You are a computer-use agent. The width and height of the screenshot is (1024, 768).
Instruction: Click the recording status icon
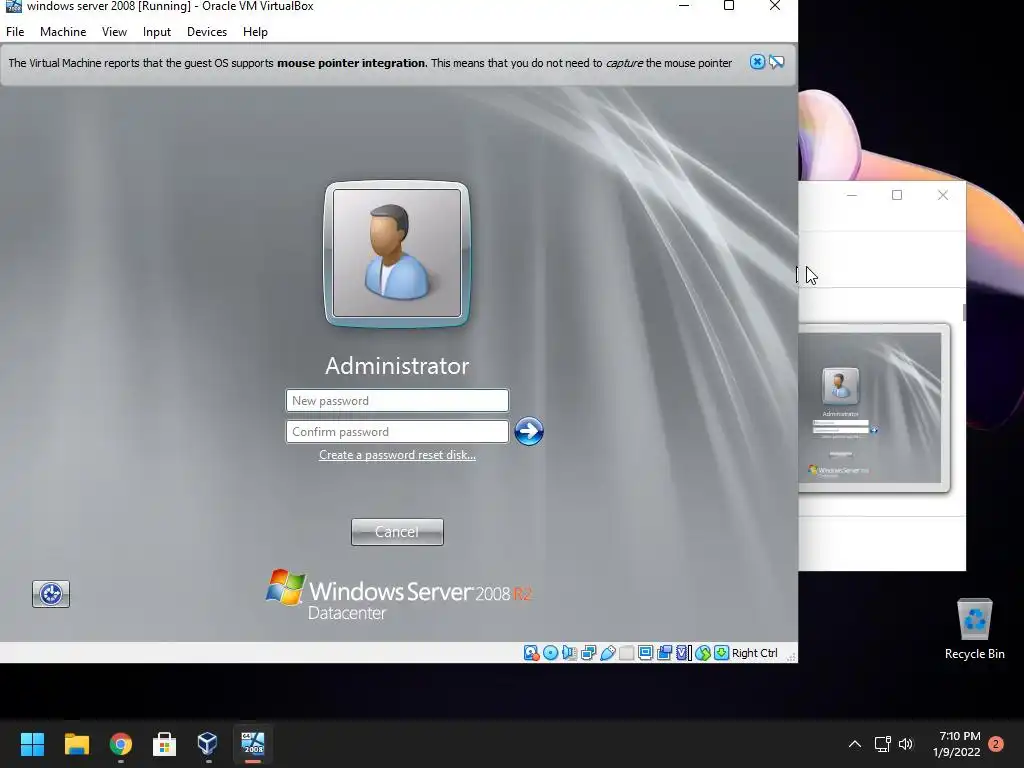664,653
